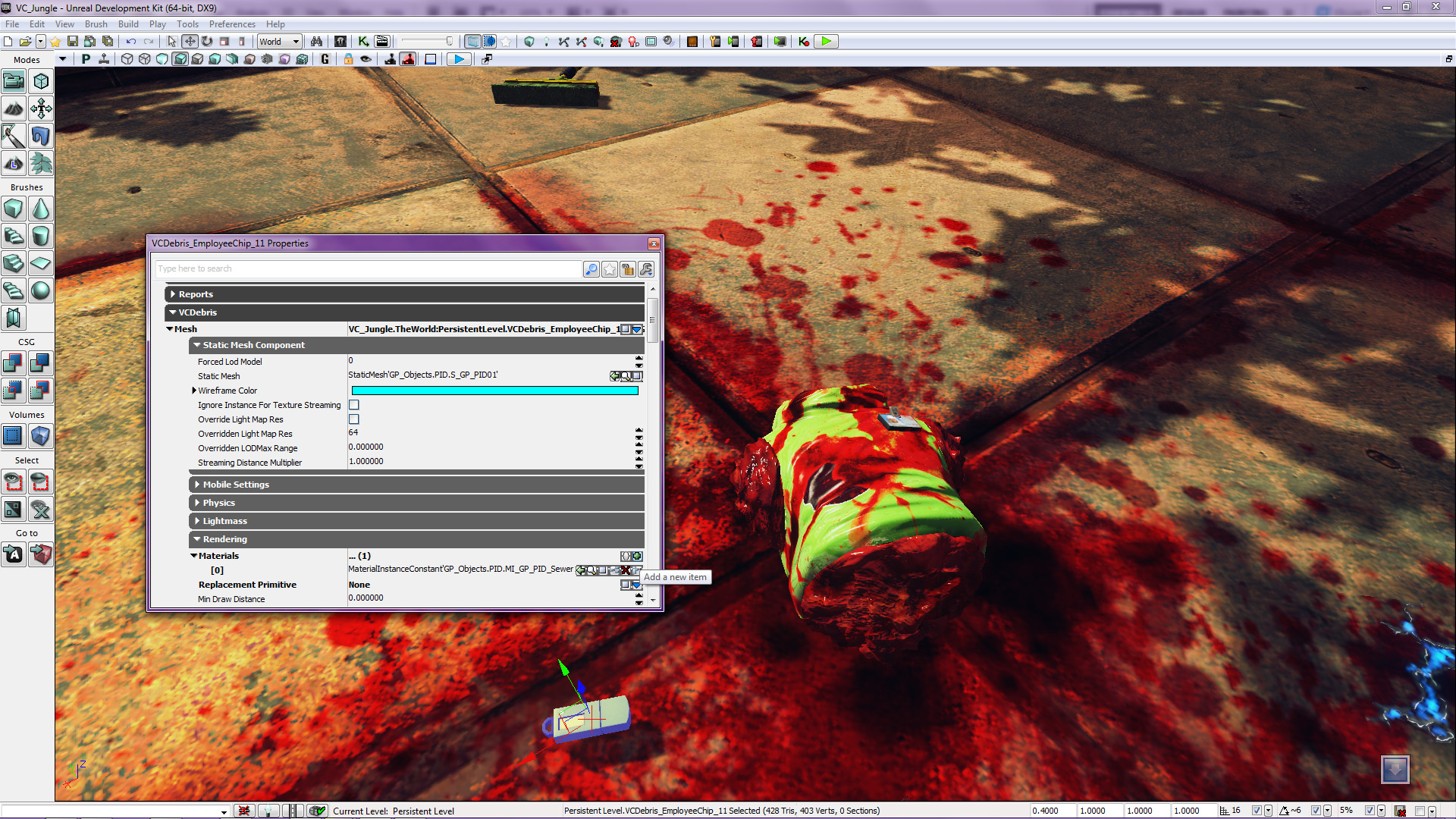The height and width of the screenshot is (819, 1456).
Task: Click the search button in properties window
Action: [591, 269]
